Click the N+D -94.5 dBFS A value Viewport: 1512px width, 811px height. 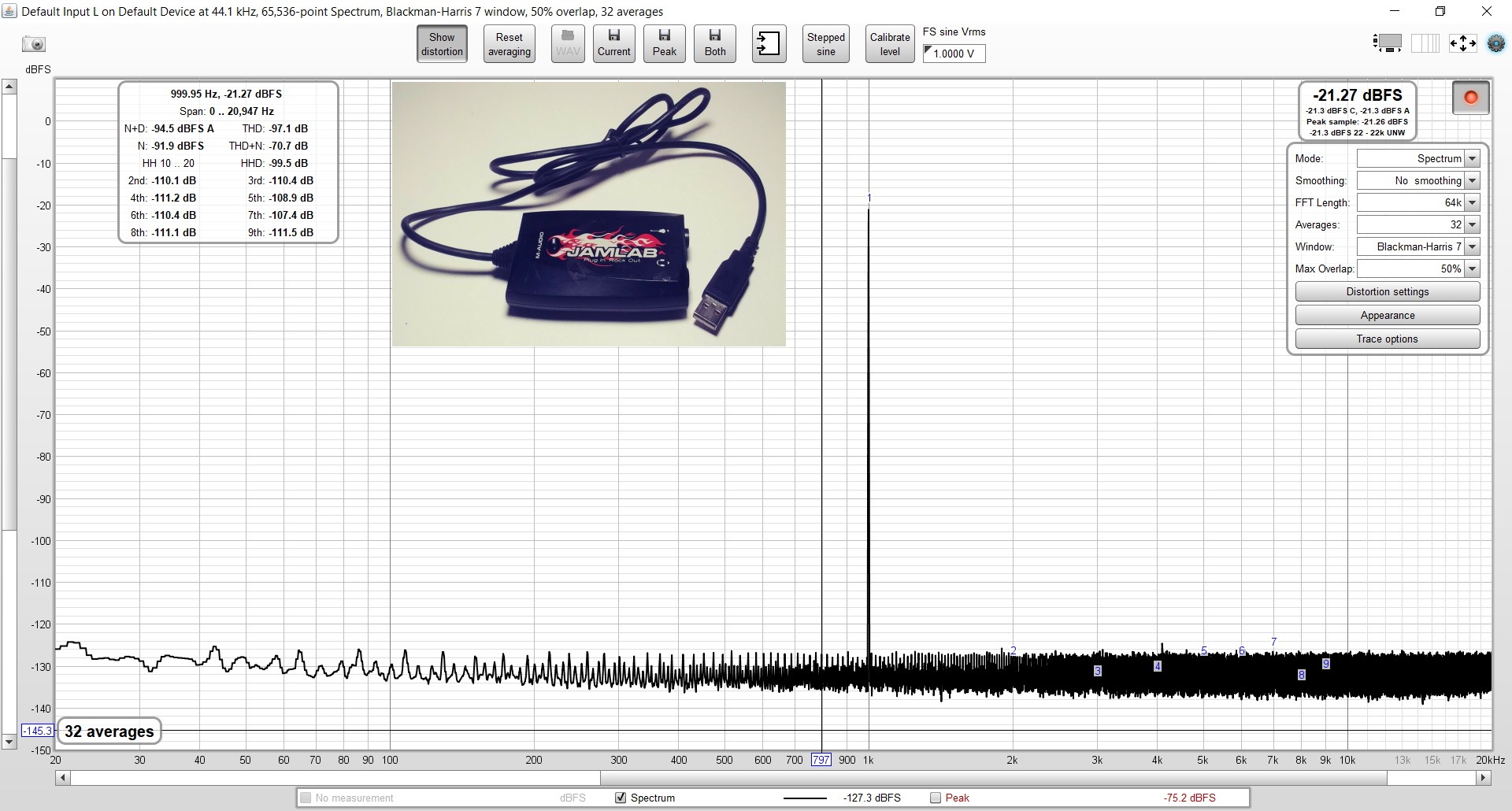[183, 128]
